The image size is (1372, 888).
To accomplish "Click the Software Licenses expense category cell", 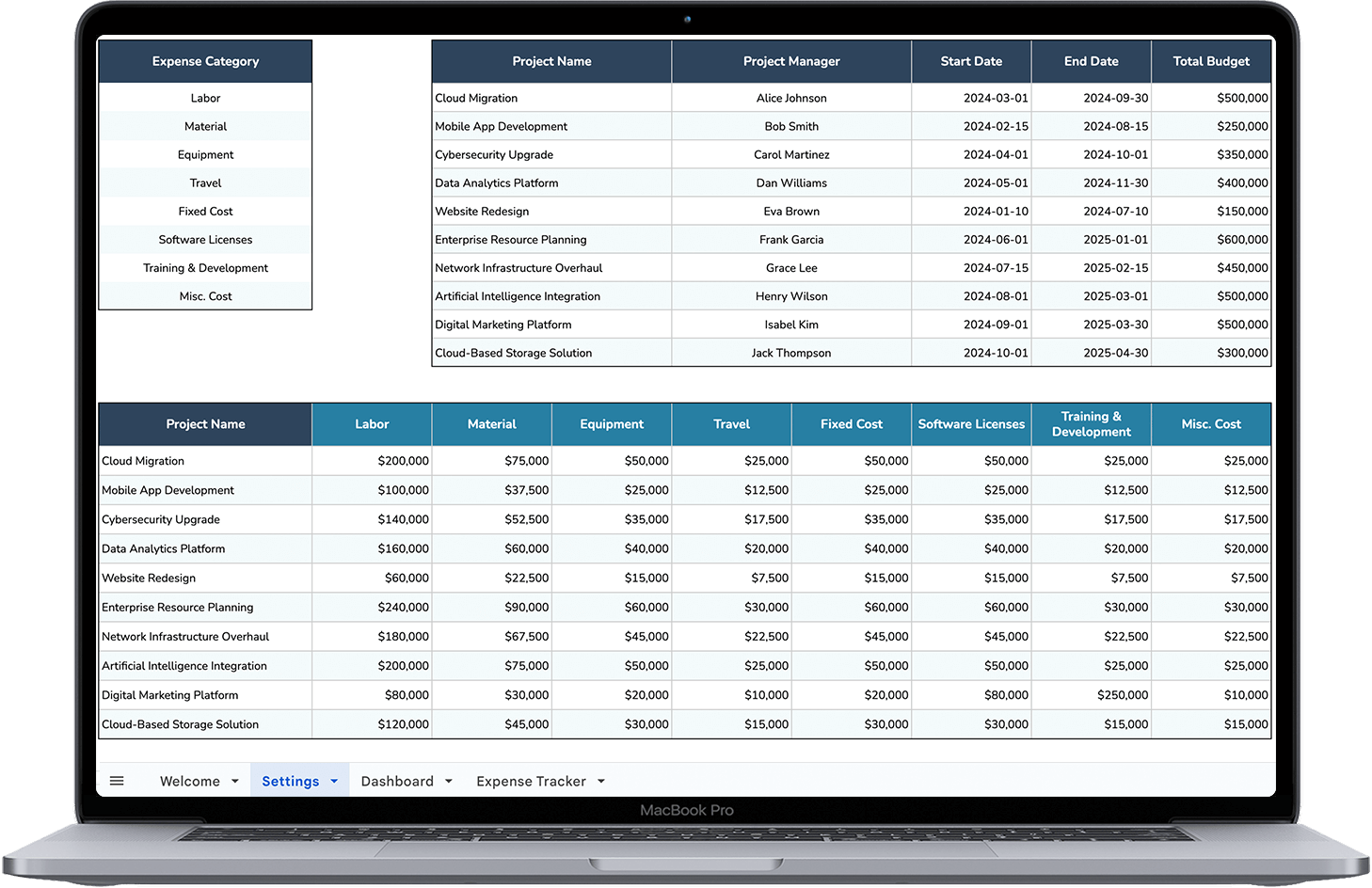I will point(205,240).
